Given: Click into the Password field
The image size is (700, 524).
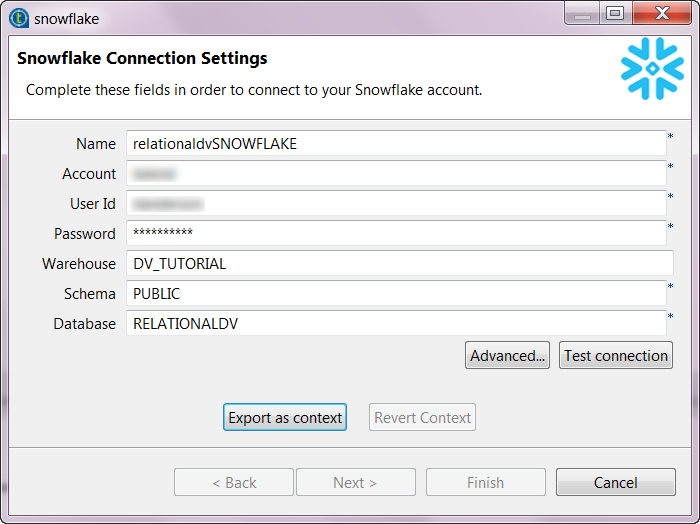Looking at the screenshot, I should 396,234.
